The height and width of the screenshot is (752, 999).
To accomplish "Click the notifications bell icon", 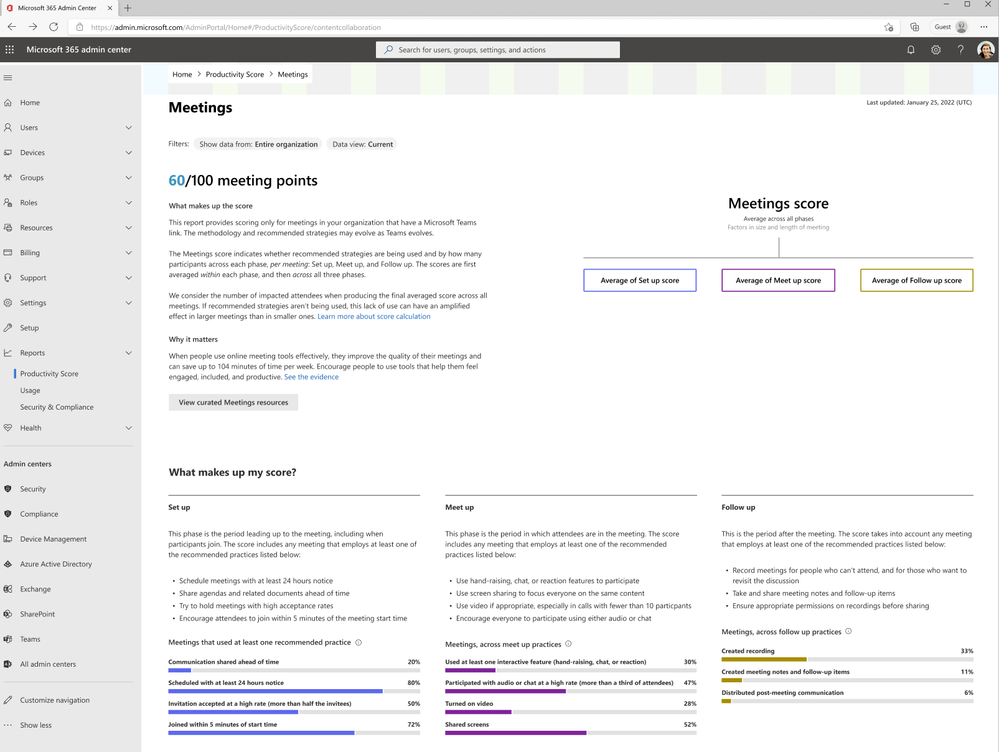I will 910,50.
